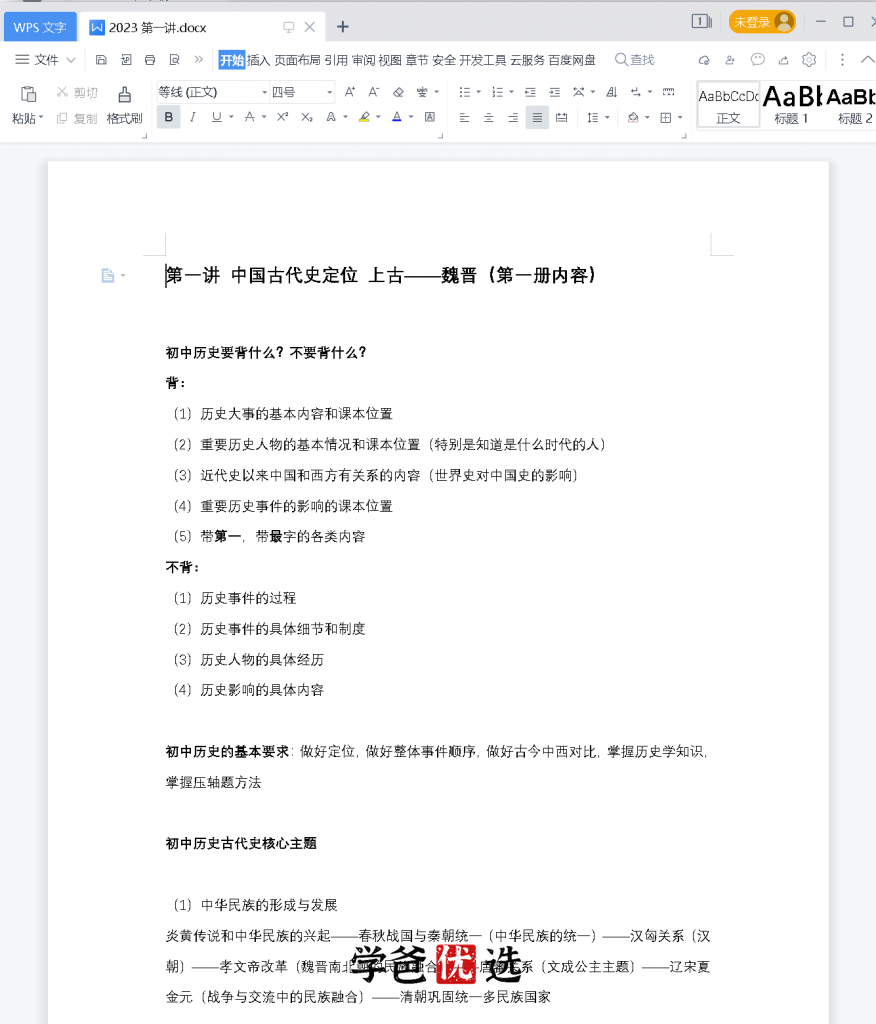Click the Distributed alignment icon
Viewport: 876px width, 1024px height.
(x=561, y=118)
